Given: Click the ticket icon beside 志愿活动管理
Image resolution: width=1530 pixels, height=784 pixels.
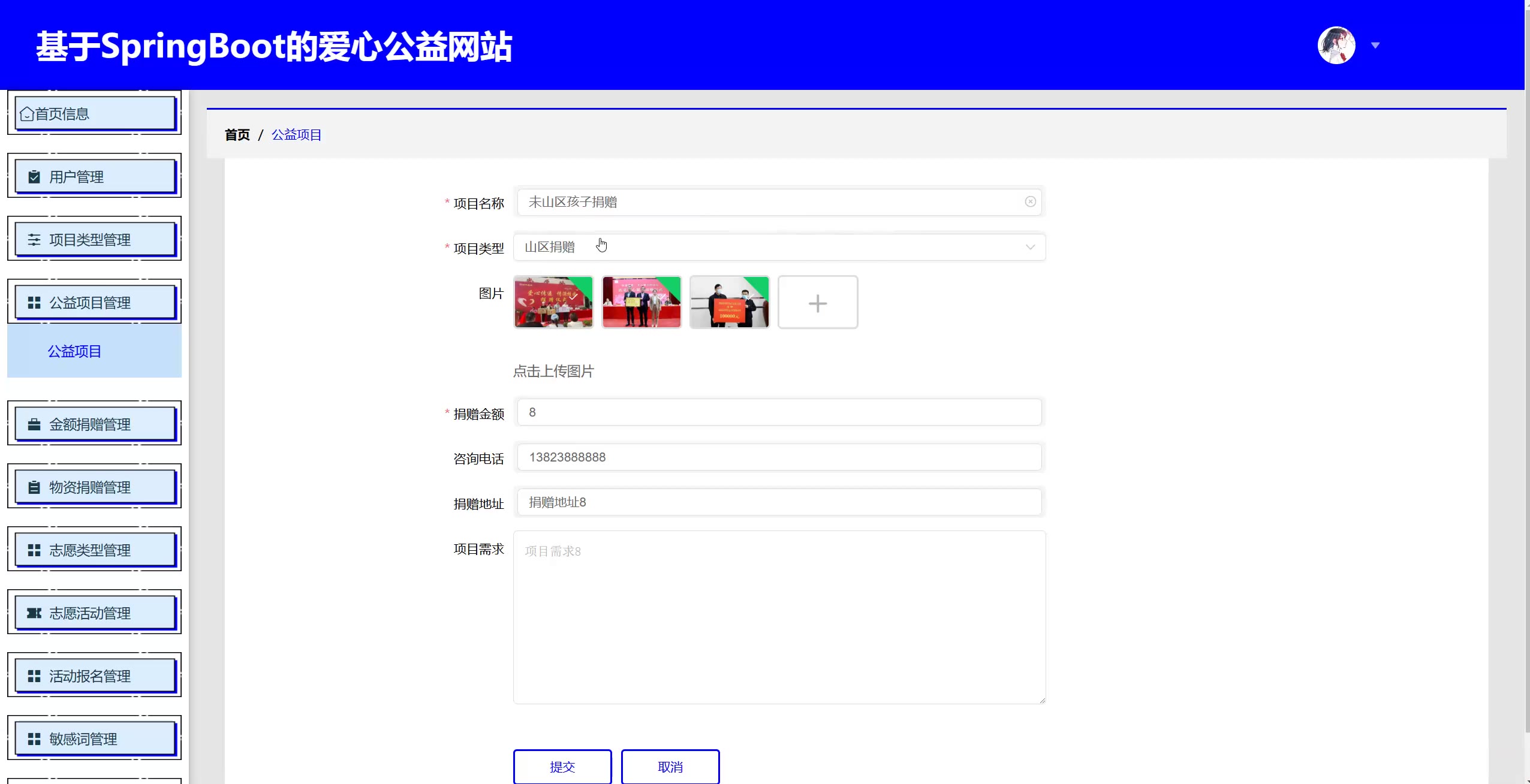Looking at the screenshot, I should click(34, 613).
